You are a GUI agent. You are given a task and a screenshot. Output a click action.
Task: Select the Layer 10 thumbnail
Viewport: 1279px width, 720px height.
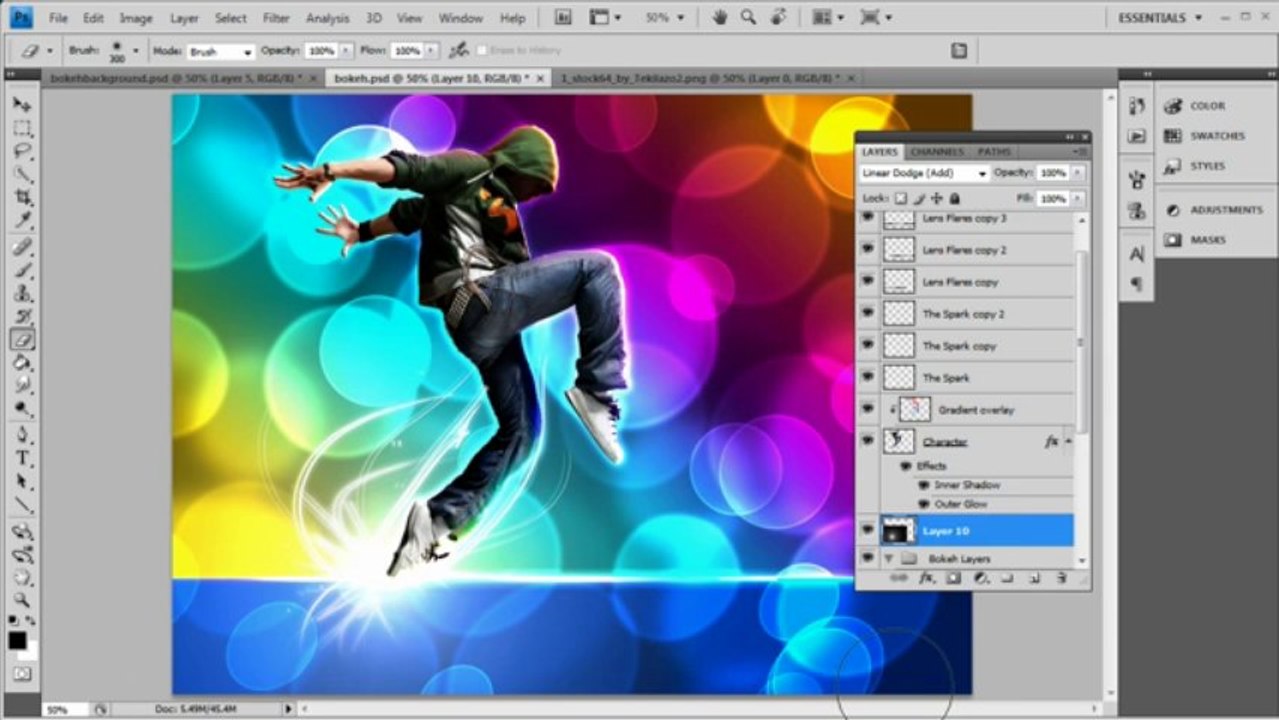click(898, 531)
